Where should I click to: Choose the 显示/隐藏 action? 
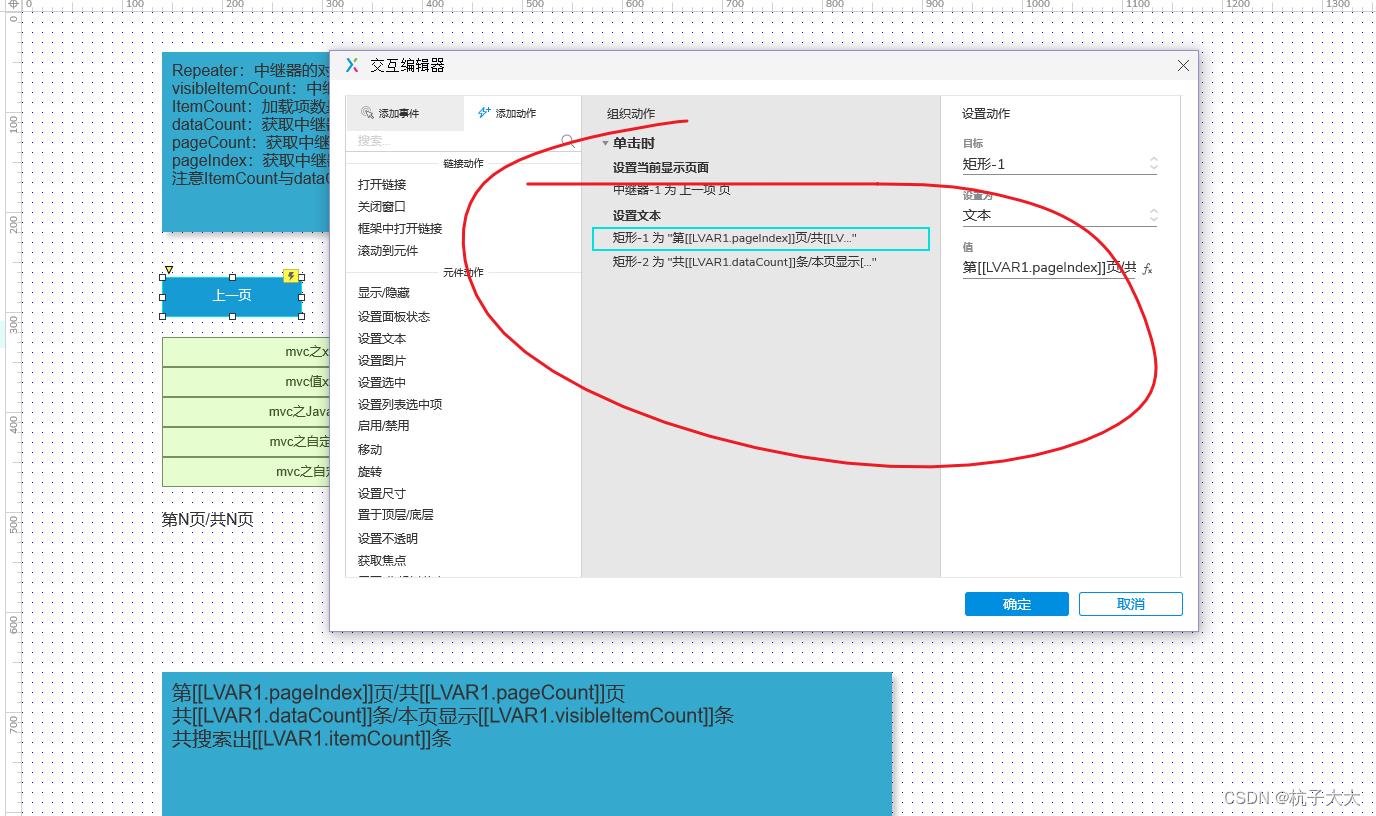click(384, 293)
